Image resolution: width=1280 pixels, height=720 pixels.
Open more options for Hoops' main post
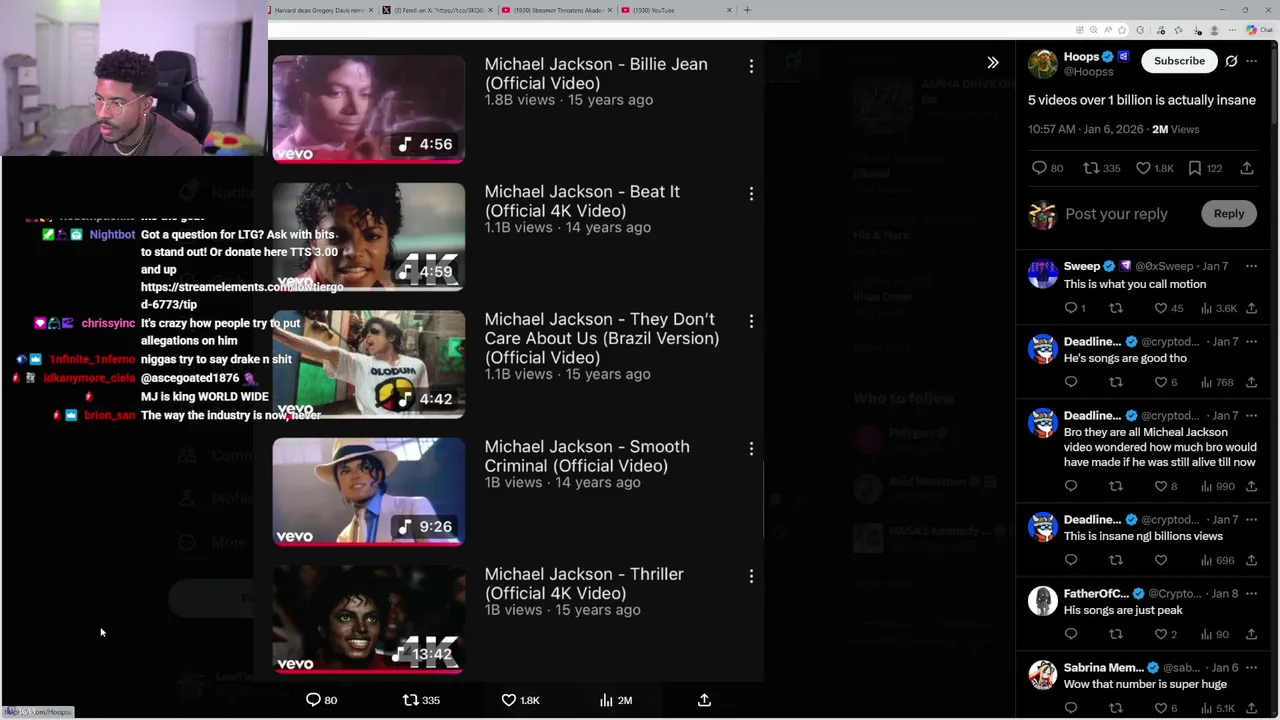1251,61
